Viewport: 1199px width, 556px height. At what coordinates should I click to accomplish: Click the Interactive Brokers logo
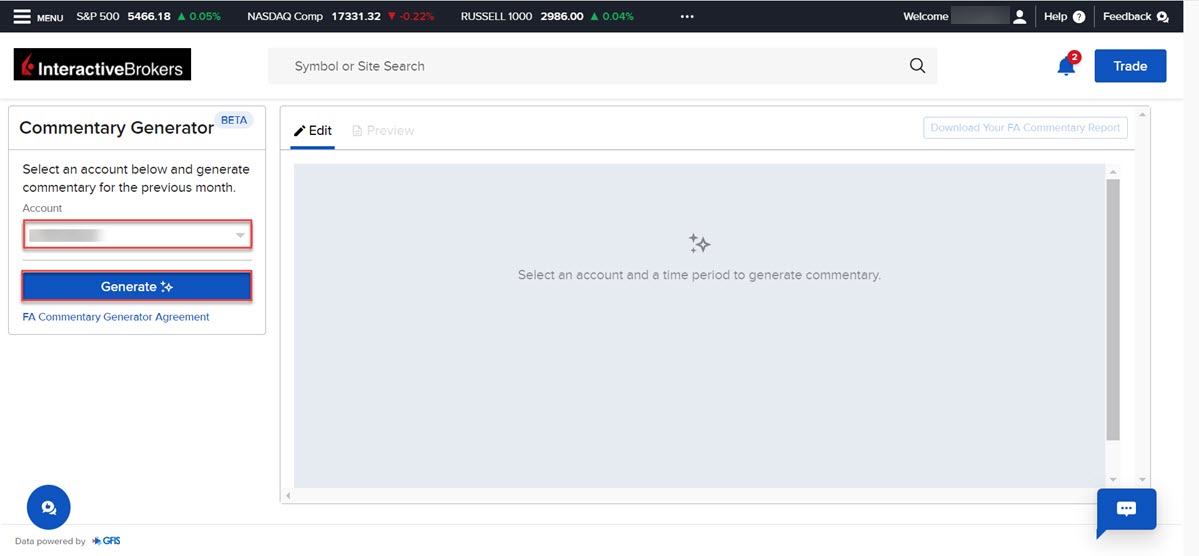102,65
